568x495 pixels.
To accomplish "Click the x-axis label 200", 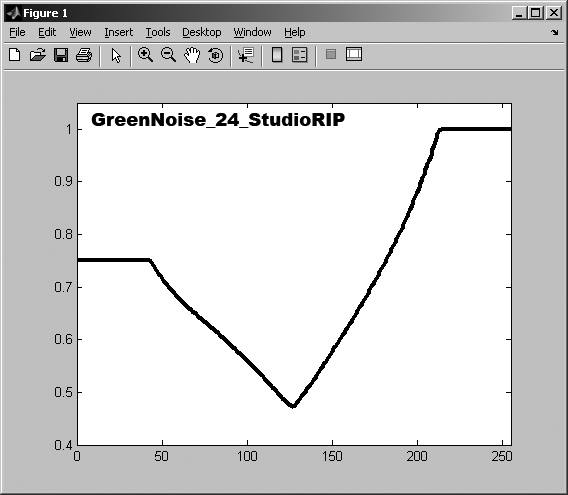I will [417, 456].
